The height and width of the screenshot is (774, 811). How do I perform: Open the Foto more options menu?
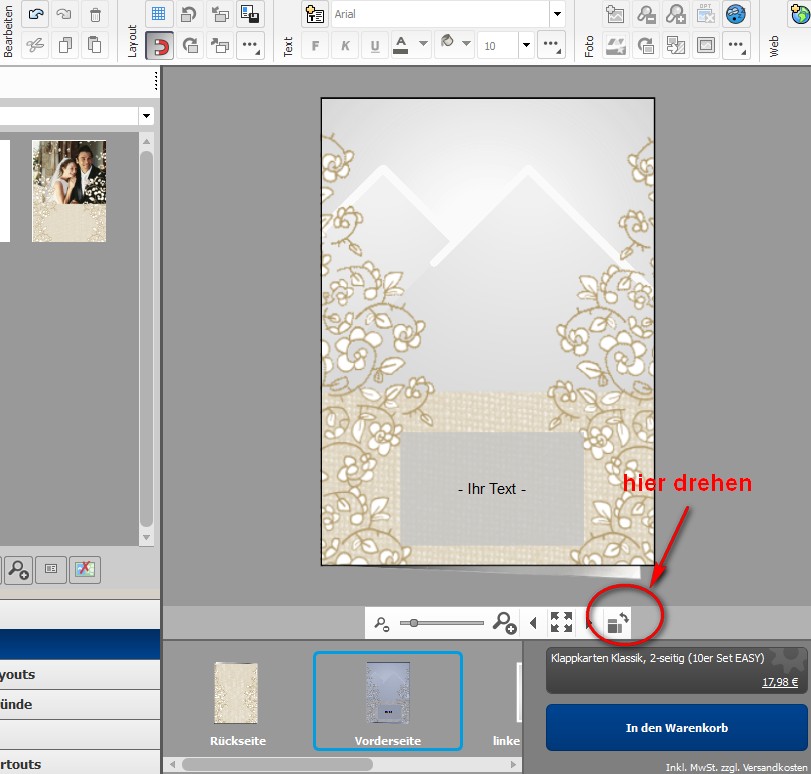click(x=736, y=45)
